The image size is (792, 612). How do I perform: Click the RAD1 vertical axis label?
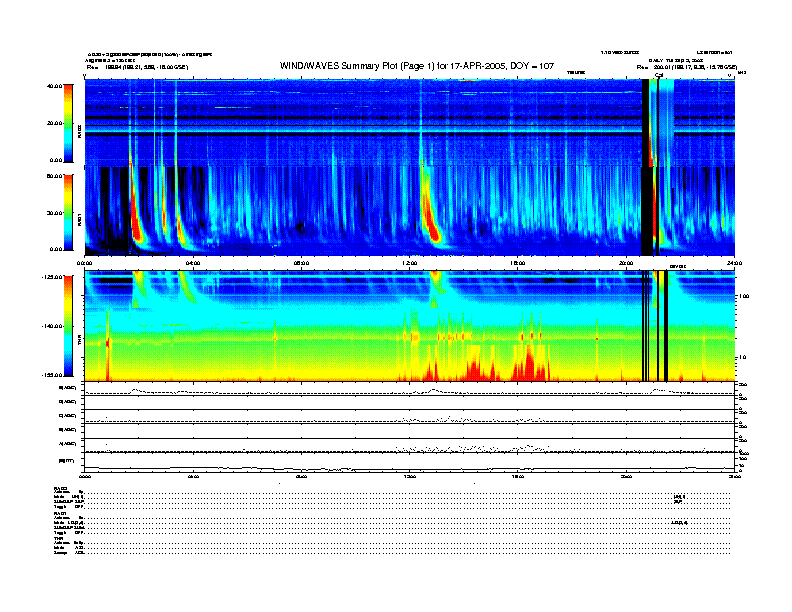point(79,220)
